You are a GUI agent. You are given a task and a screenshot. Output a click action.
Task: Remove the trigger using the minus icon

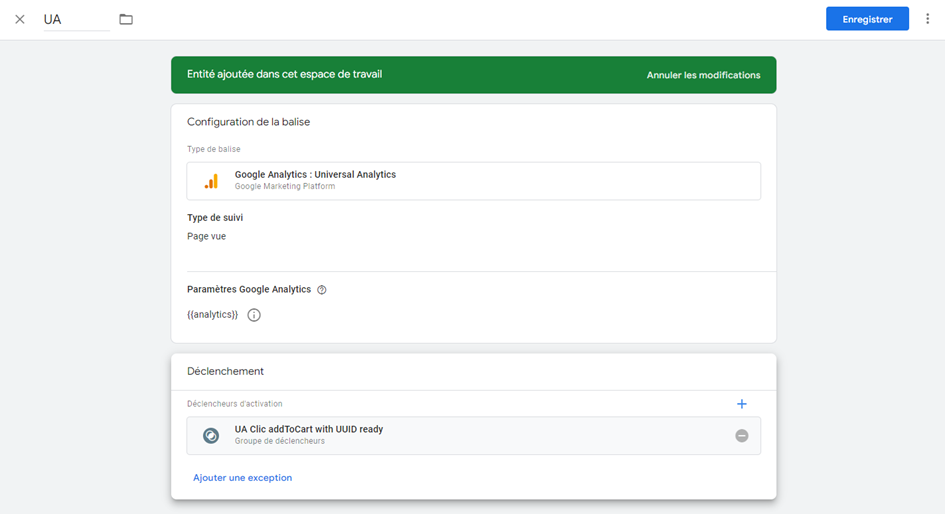click(741, 436)
